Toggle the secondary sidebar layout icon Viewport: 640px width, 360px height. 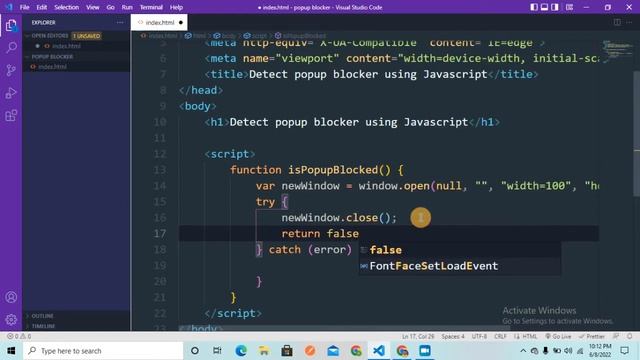555,7
